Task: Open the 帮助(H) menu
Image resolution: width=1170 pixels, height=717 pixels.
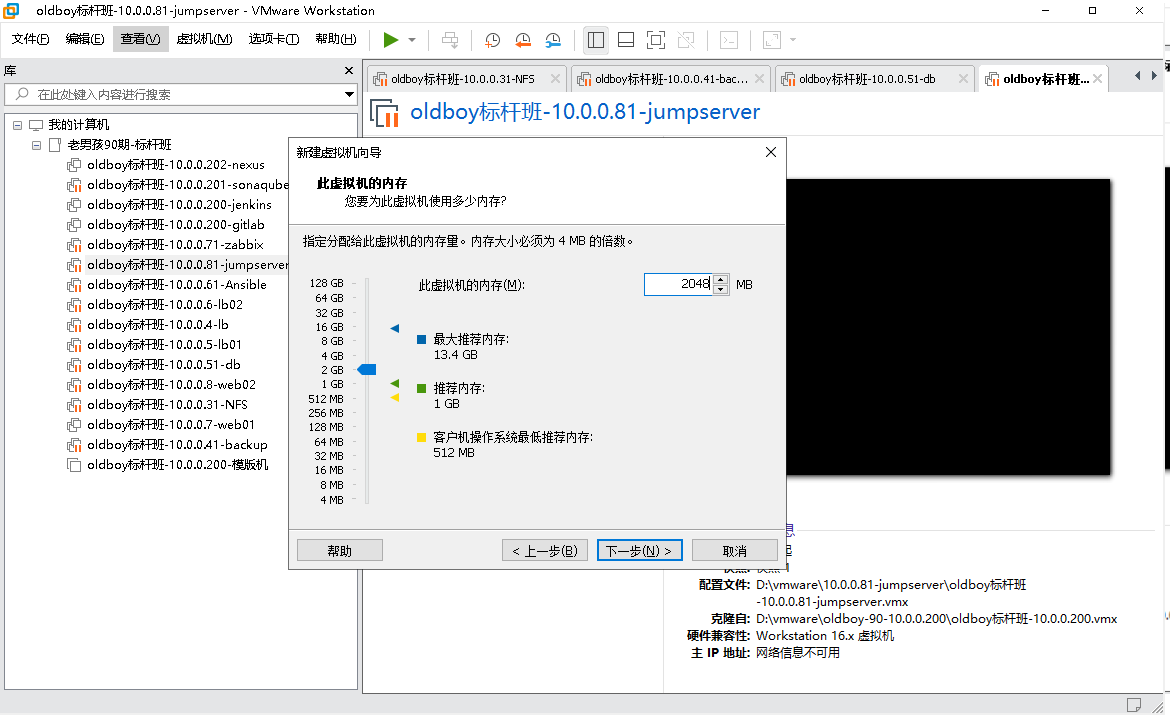Action: tap(336, 39)
